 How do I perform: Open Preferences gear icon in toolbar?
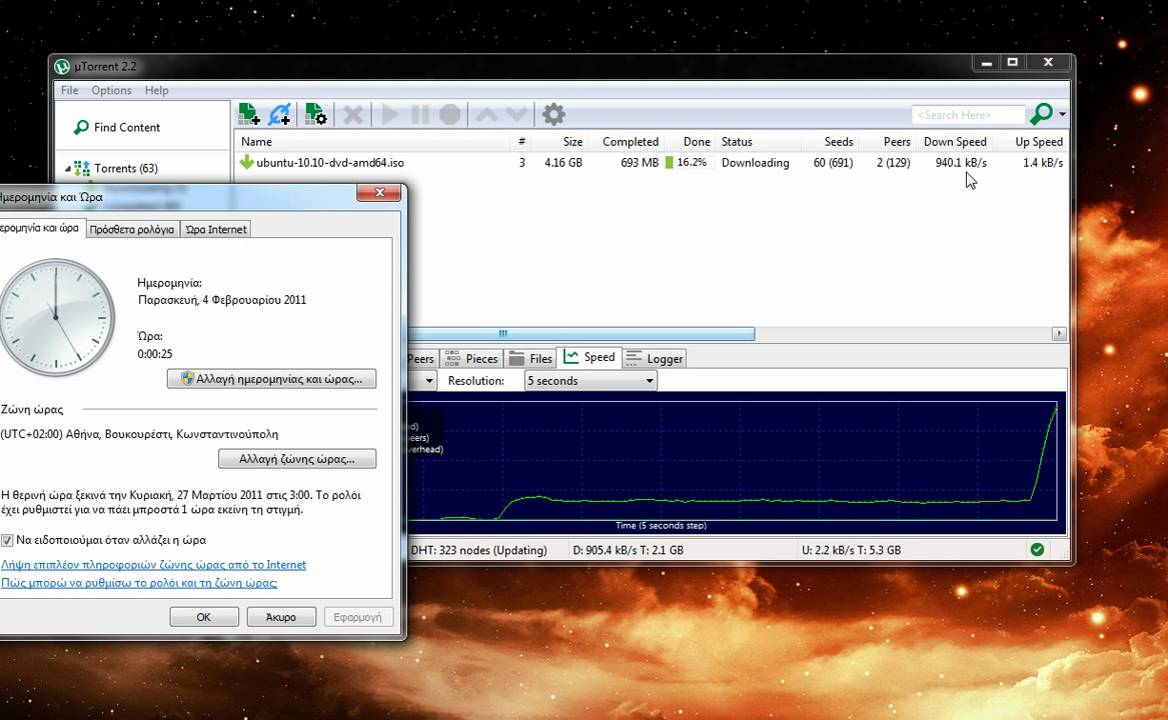[x=553, y=115]
